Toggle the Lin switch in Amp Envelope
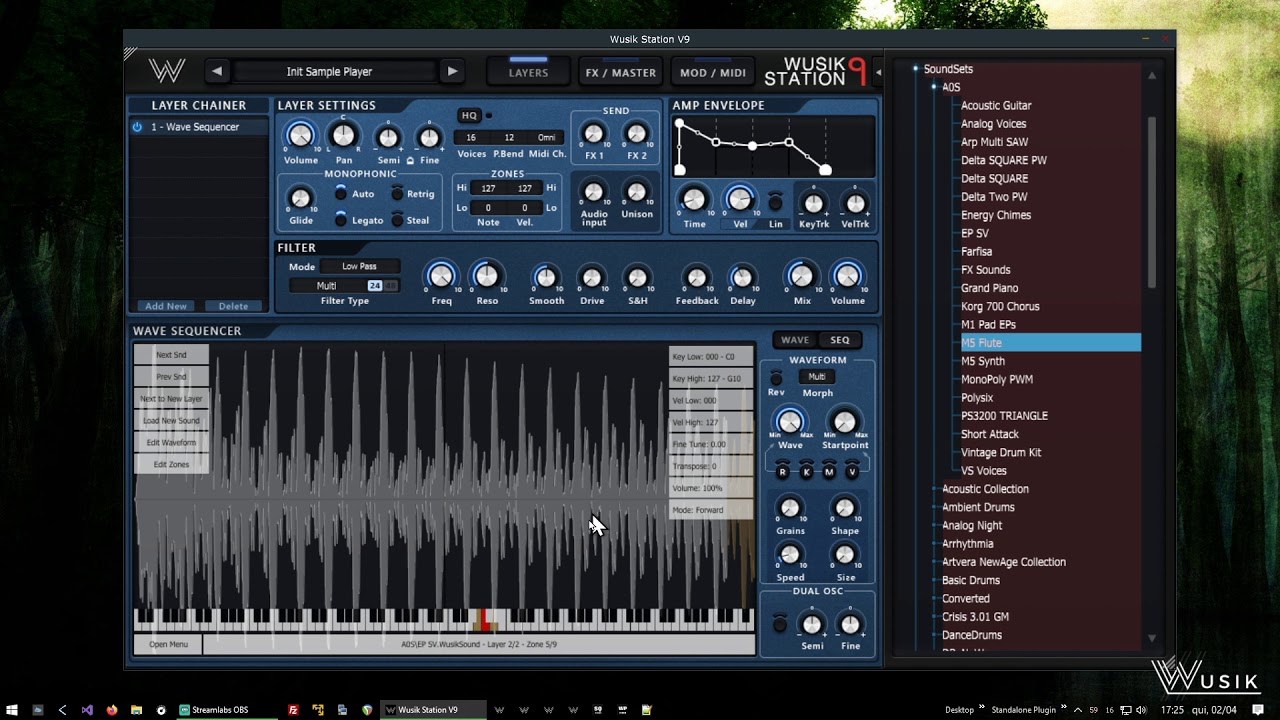Screen dimensions: 1280x720 (775, 202)
